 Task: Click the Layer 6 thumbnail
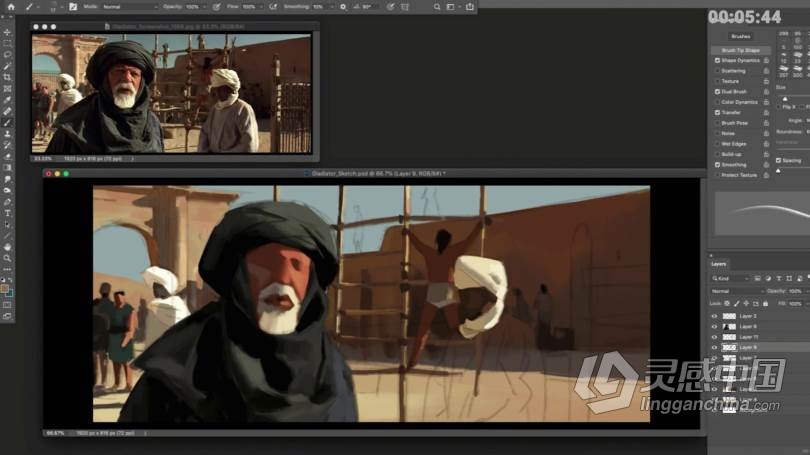click(x=729, y=326)
